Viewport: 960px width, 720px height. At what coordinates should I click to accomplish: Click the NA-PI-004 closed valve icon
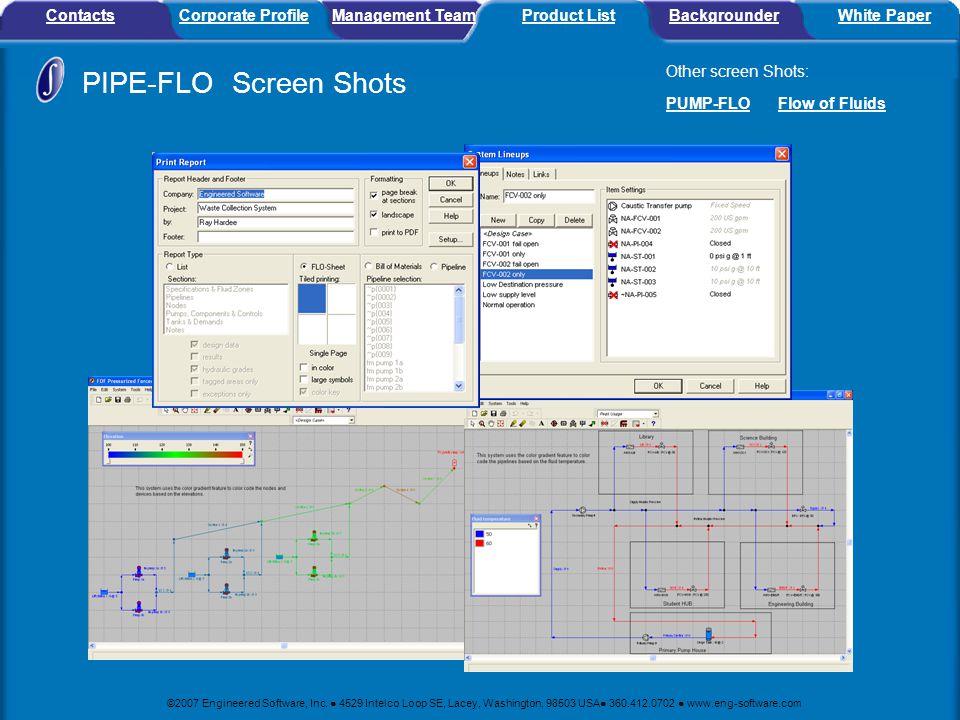click(x=612, y=244)
